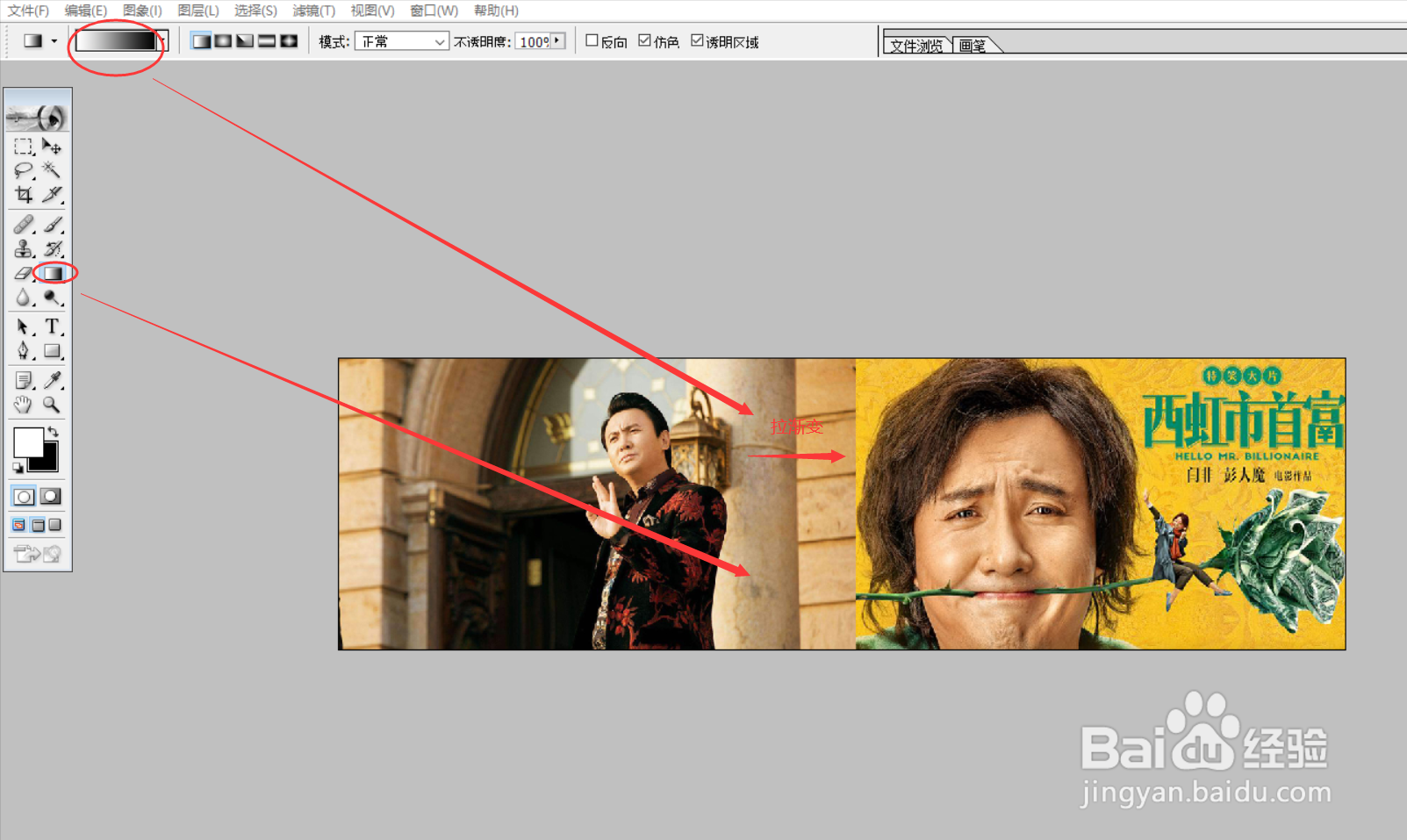
Task: Open the 模式 blend mode dropdown
Action: coord(402,41)
